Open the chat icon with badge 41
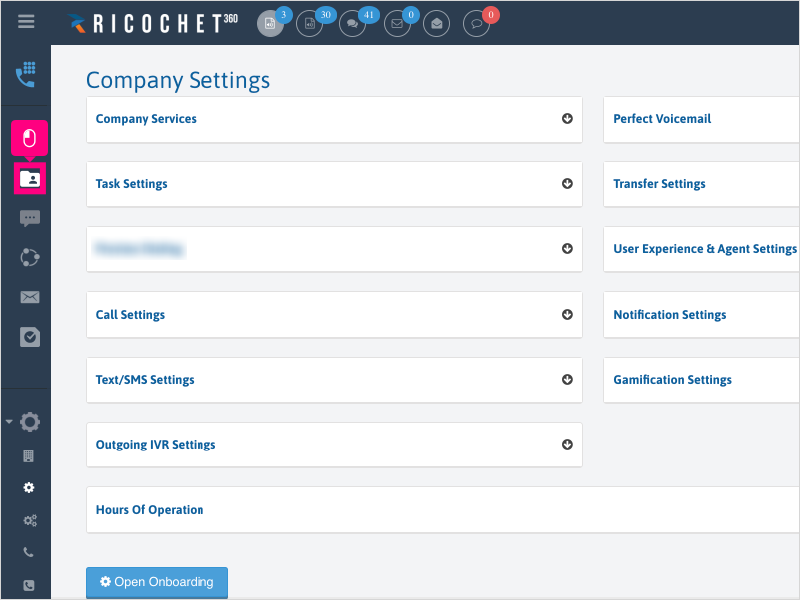 352,23
